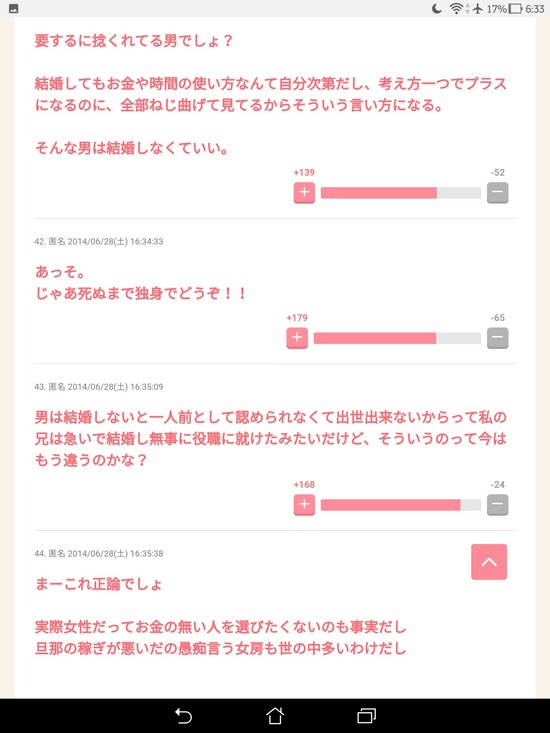Tap the vote ratio bar of comment 43
Image resolution: width=550 pixels, height=733 pixels.
pyautogui.click(x=401, y=505)
